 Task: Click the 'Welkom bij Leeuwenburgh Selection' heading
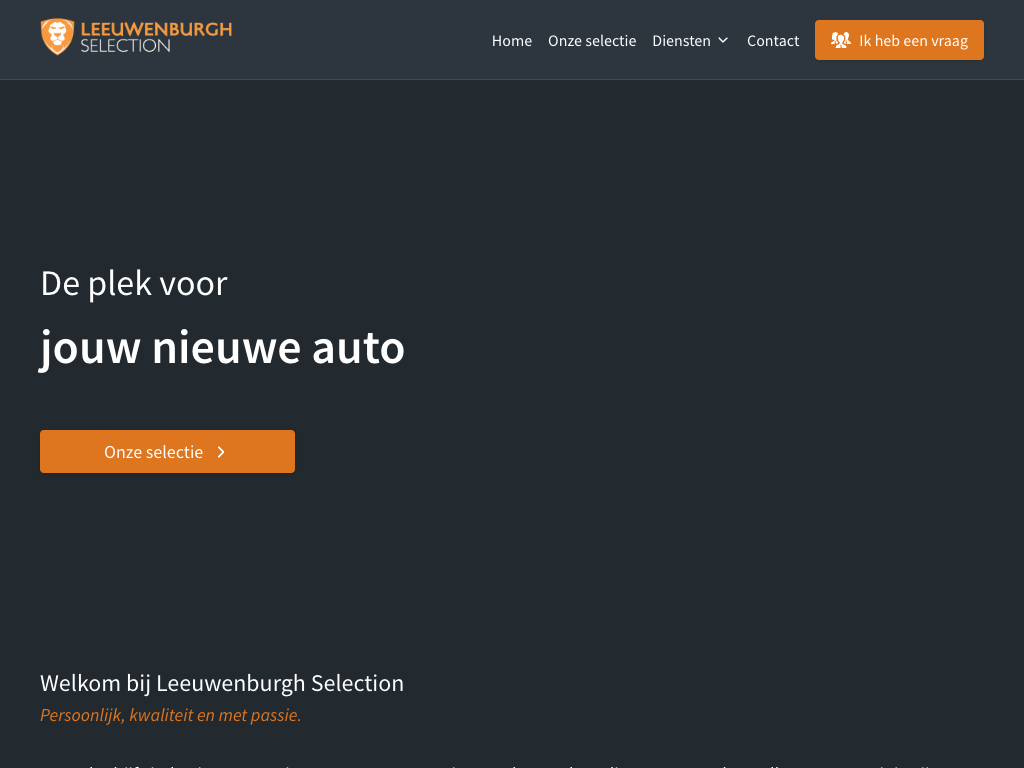tap(222, 683)
